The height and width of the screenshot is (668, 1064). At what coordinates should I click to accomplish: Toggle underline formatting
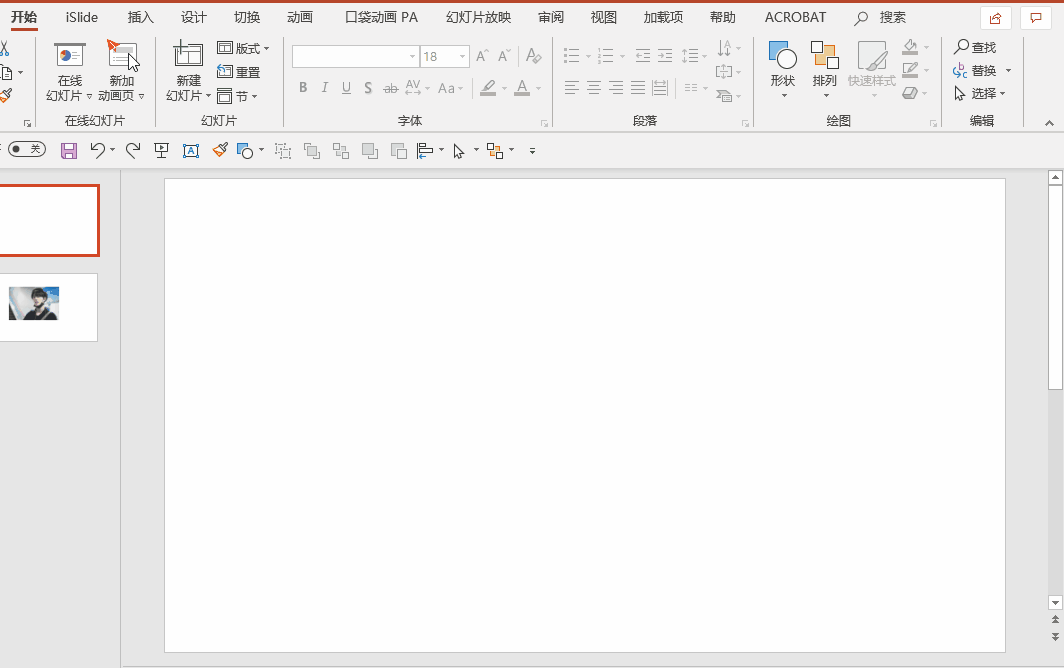pos(346,88)
